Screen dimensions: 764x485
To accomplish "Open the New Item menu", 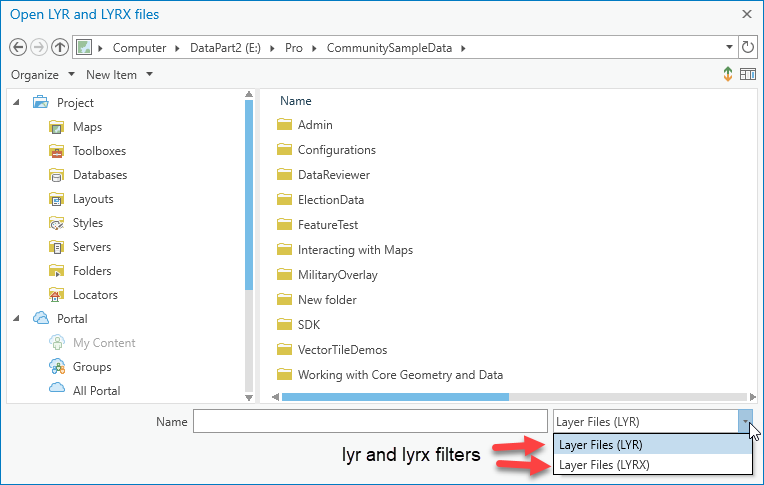I will [119, 75].
